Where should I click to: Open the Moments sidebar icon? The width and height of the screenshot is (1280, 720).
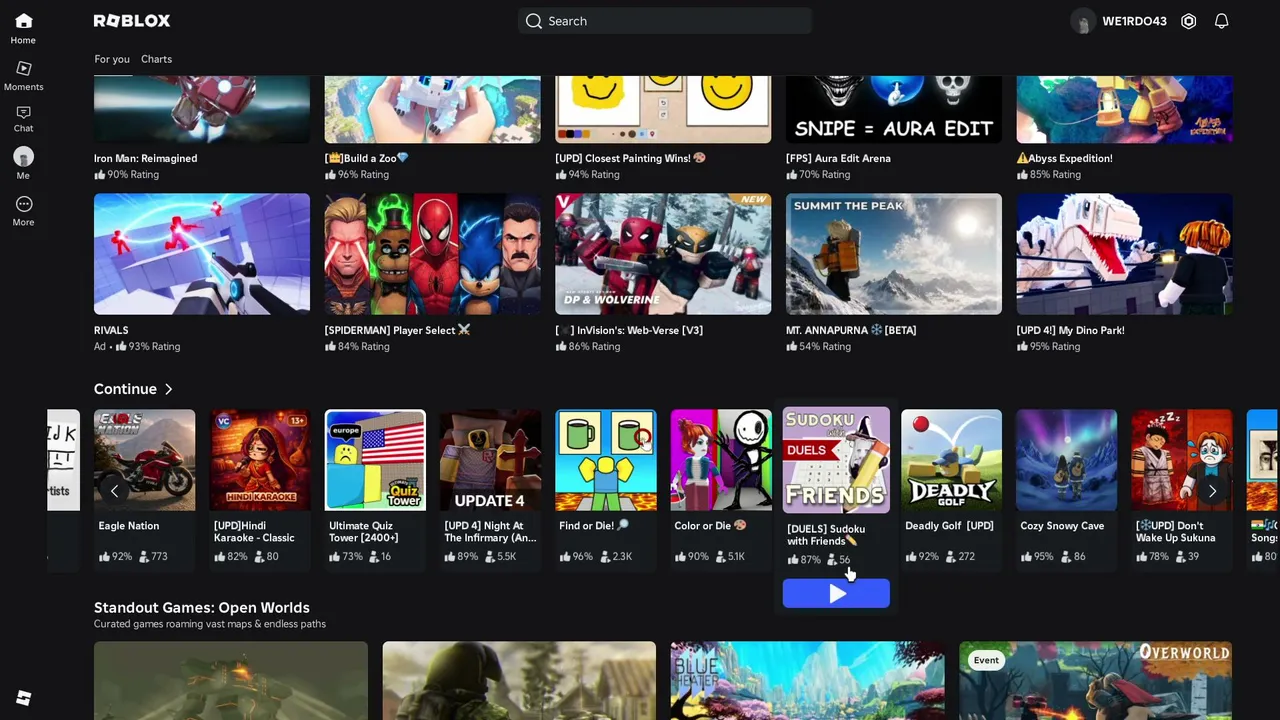point(24,68)
